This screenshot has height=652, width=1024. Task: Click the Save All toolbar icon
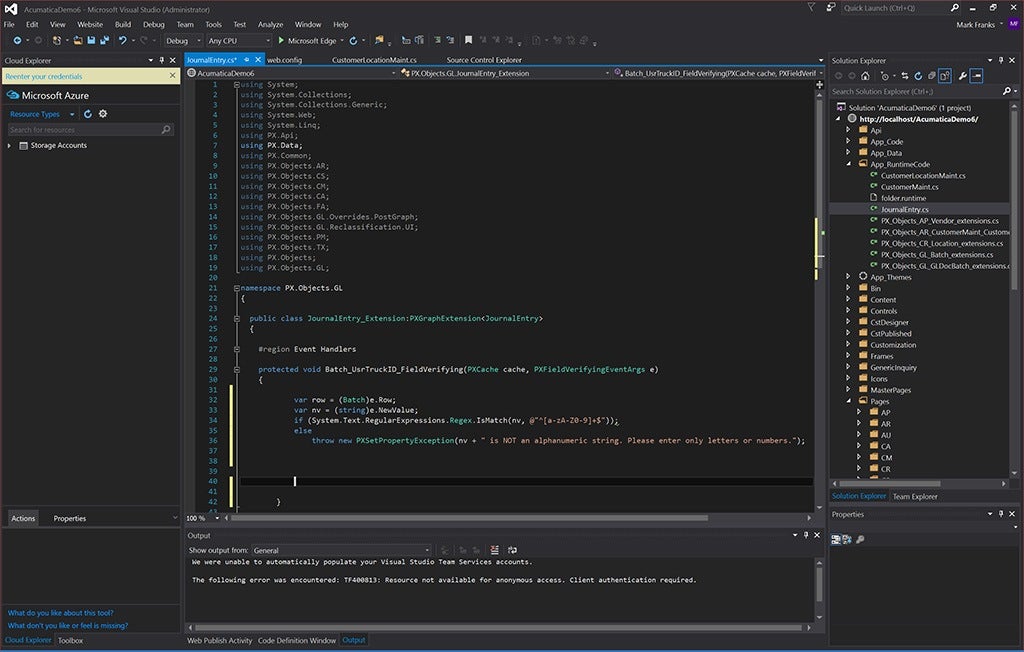(104, 41)
